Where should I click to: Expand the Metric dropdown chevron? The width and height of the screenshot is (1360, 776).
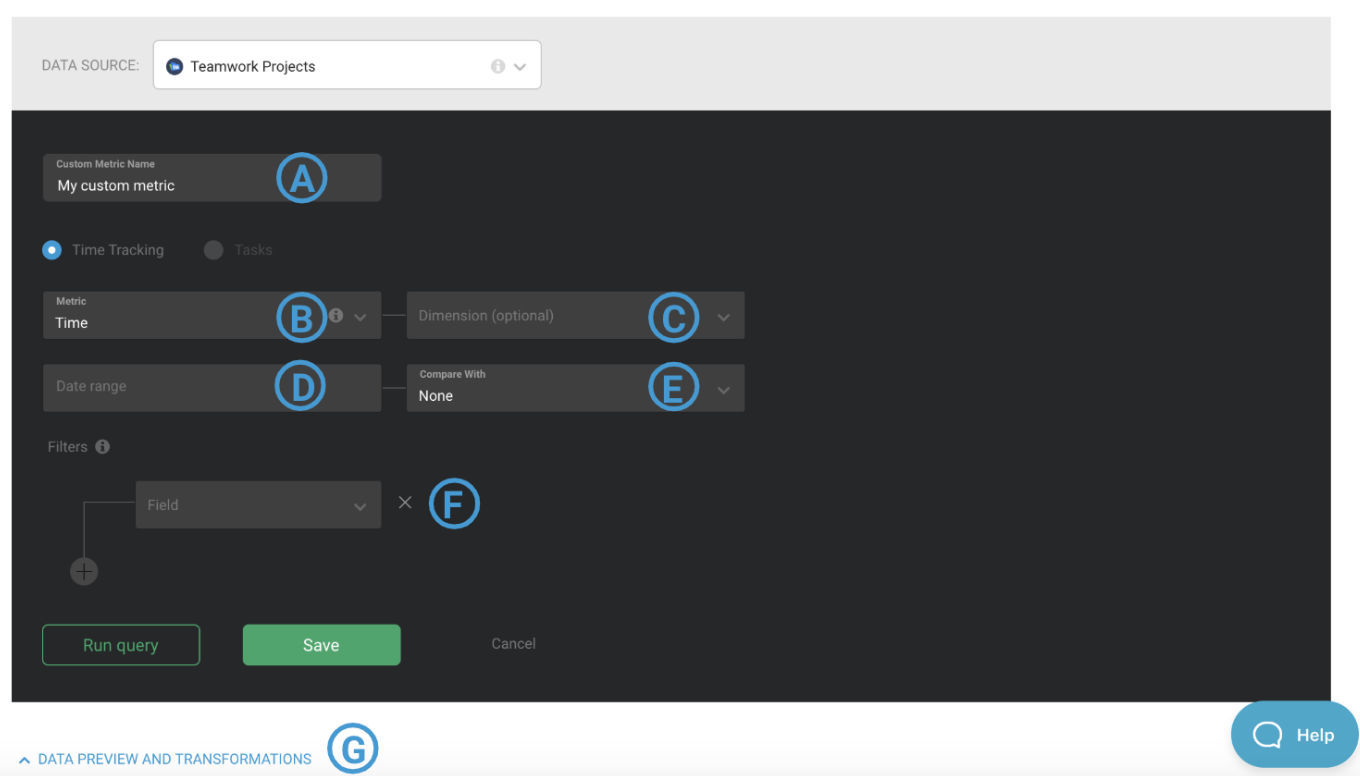coord(360,317)
